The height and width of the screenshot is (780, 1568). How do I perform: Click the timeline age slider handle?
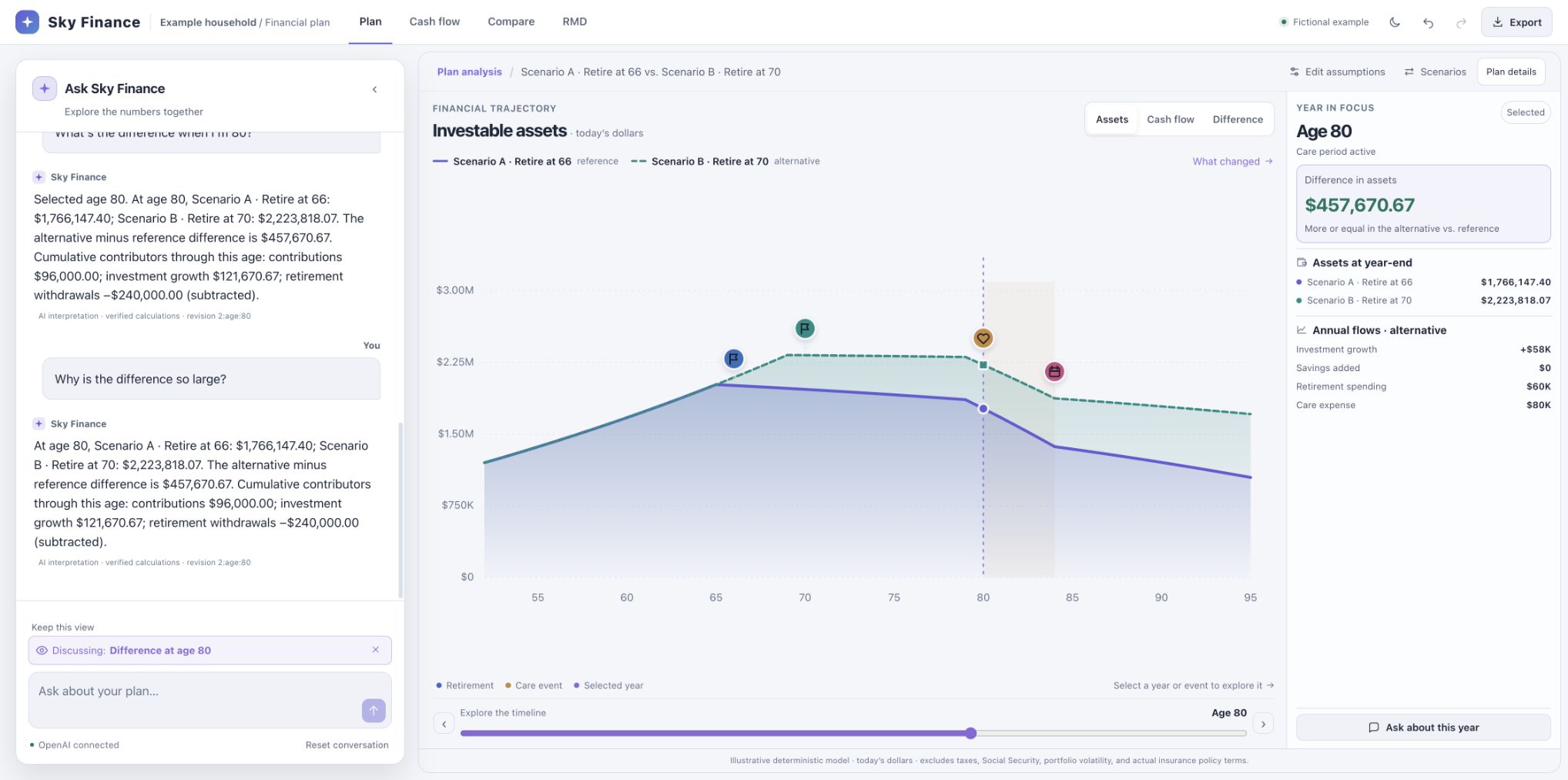pyautogui.click(x=970, y=733)
